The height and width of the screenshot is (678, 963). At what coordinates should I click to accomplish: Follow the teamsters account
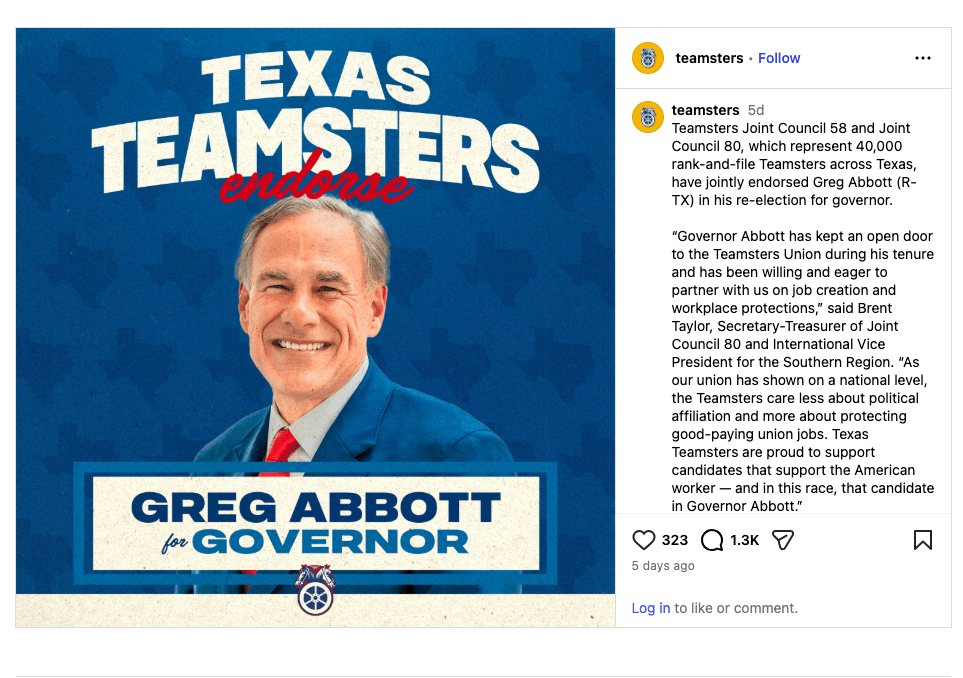click(x=779, y=58)
